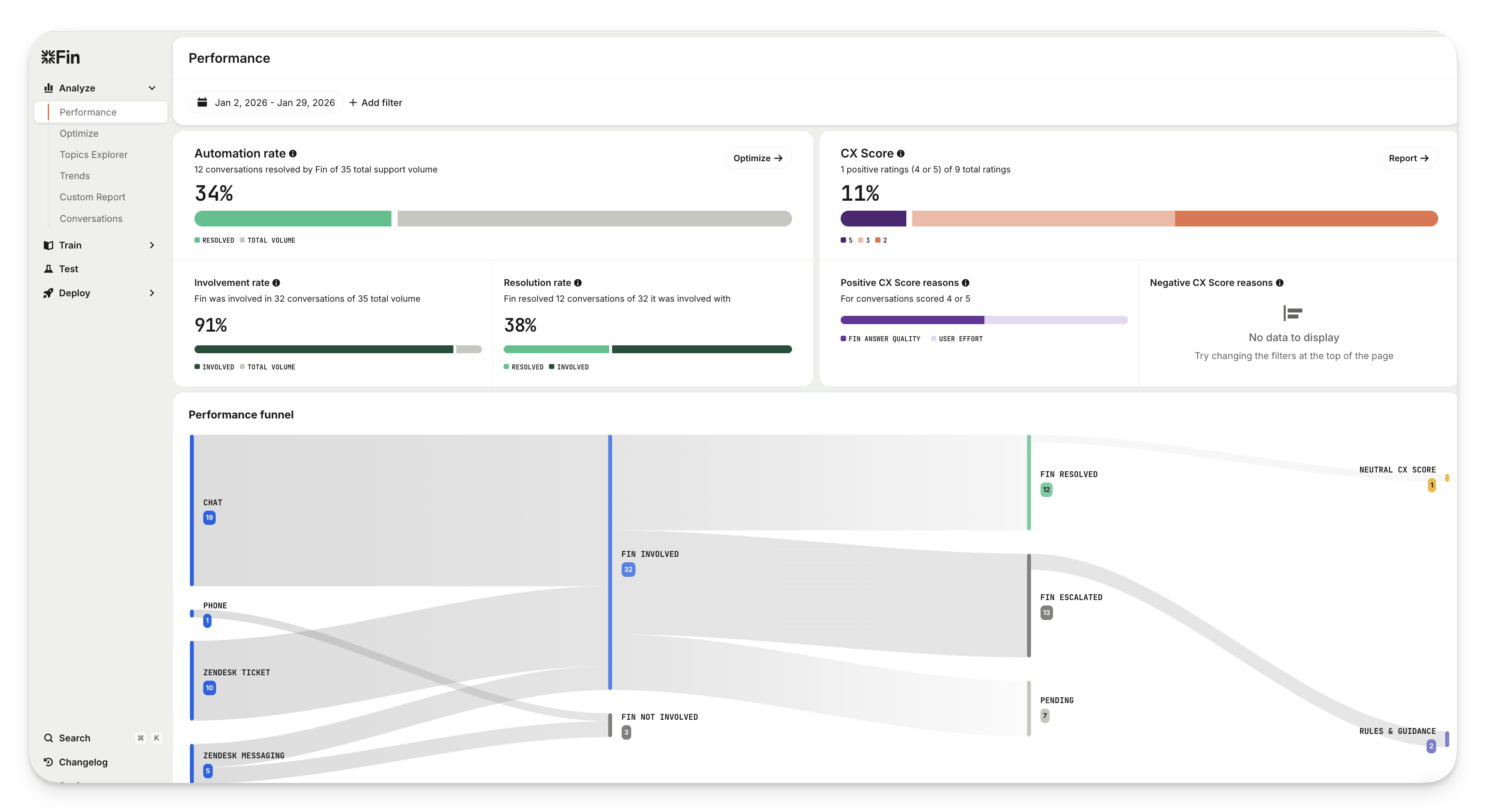Screen dimensions: 1486x812
Task: Click the Resolution rate info icon
Action: 578,283
